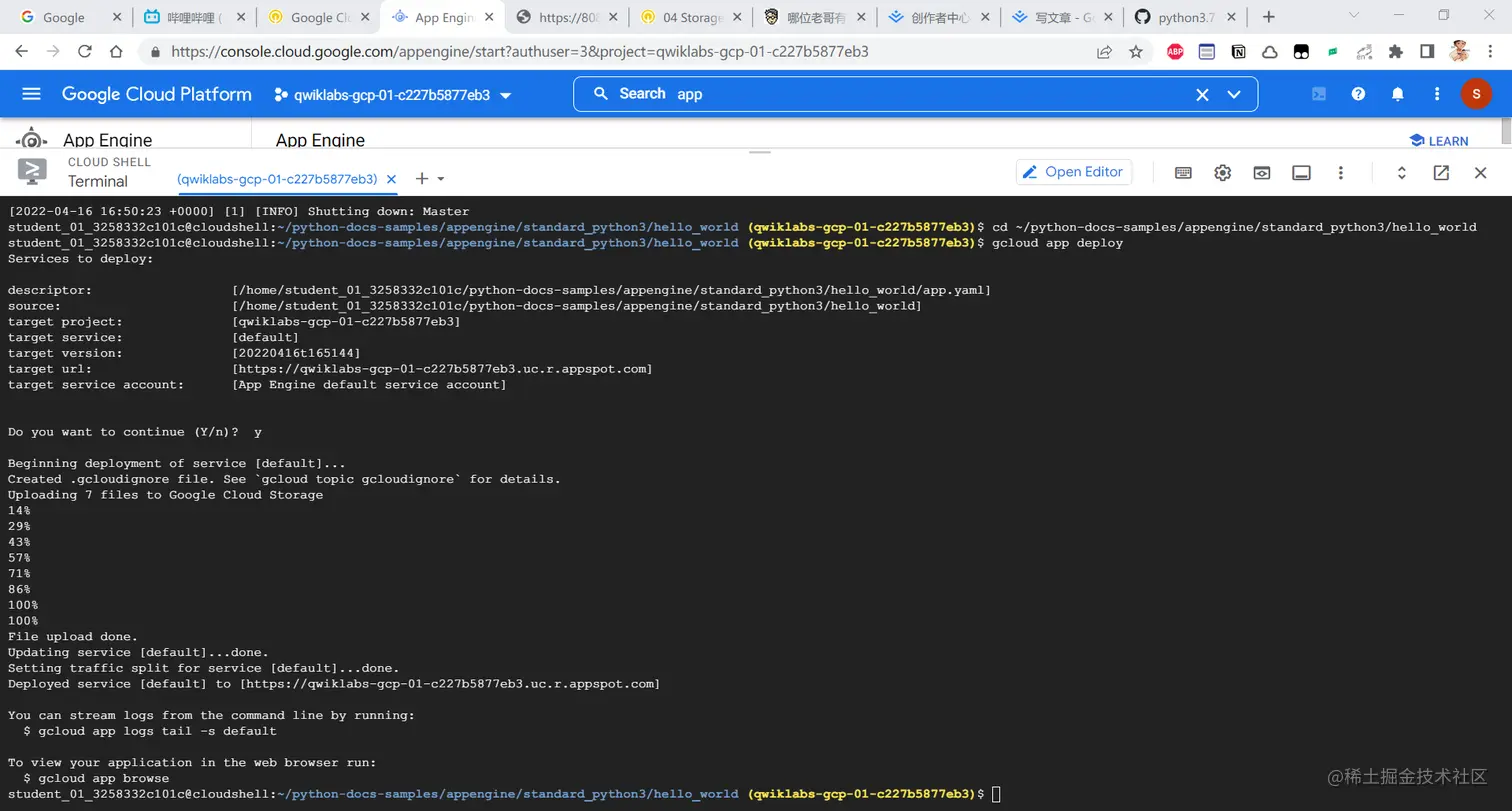The height and width of the screenshot is (811, 1512).
Task: Open the Chrome profile avatar
Action: (1459, 52)
